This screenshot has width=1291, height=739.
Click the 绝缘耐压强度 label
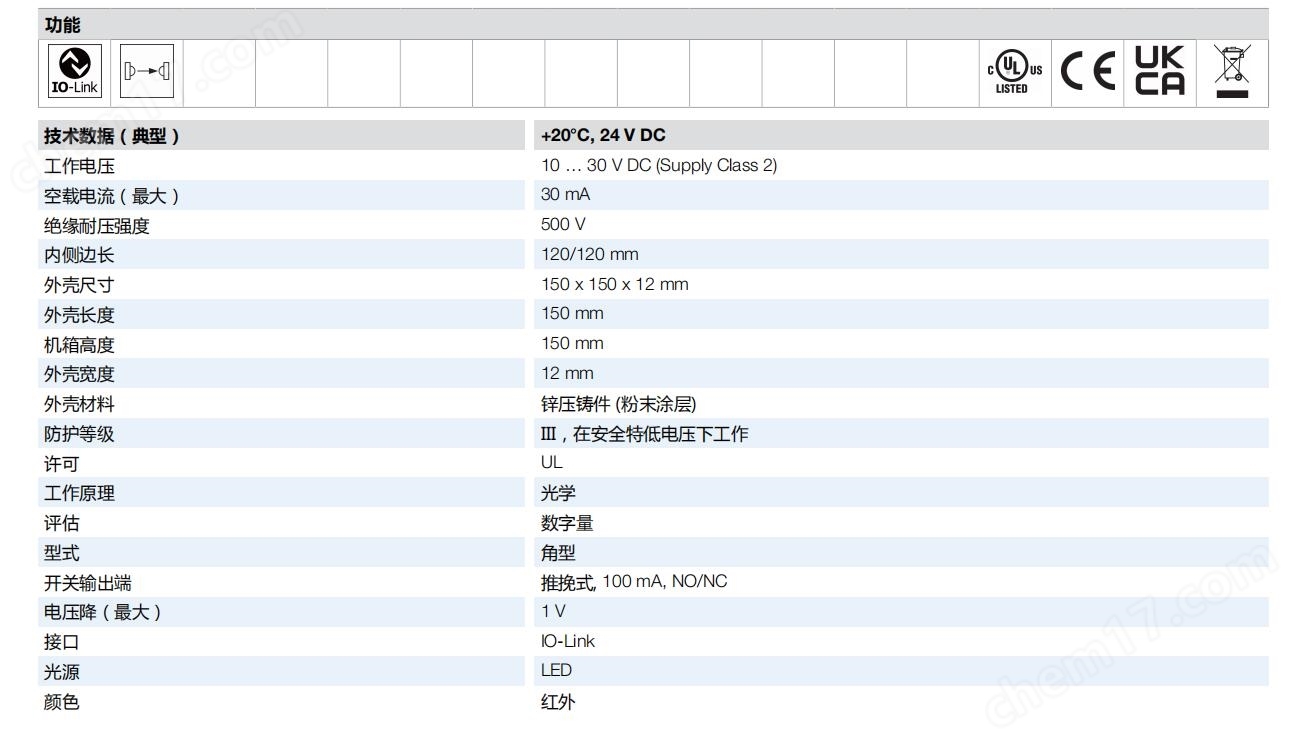96,226
